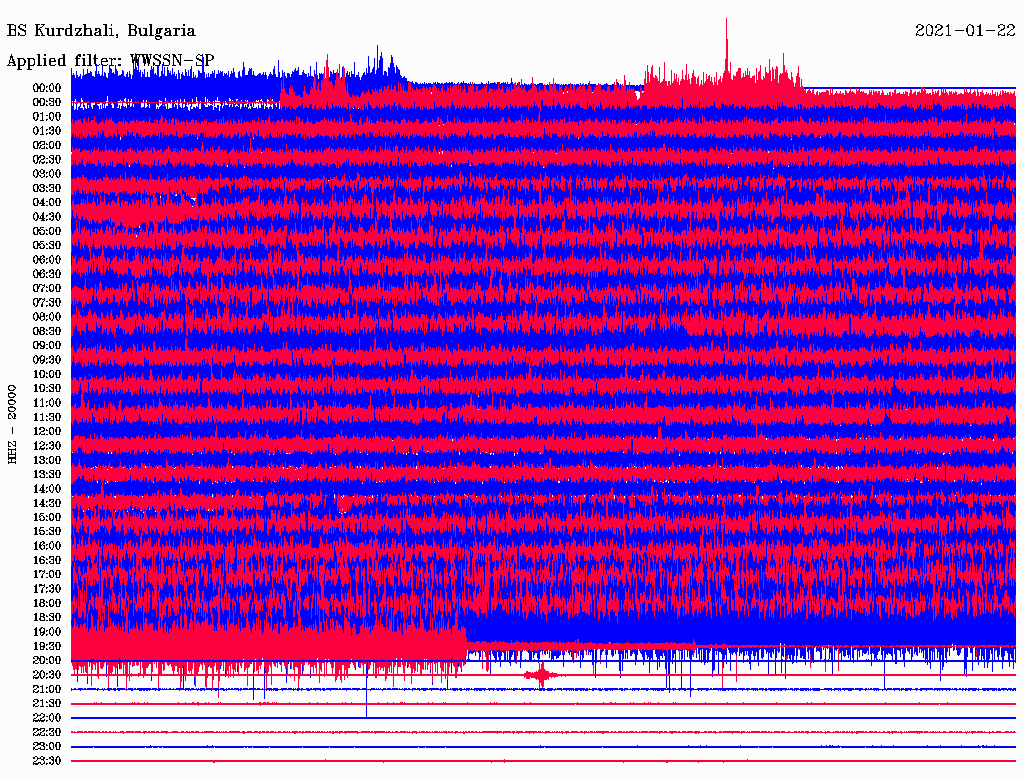Select the 18:00 time label
The image size is (1024, 780).
[x=47, y=603]
